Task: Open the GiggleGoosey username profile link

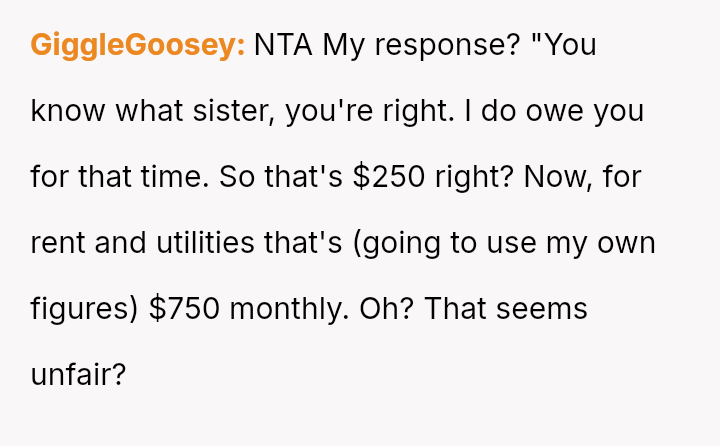Action: [138, 45]
